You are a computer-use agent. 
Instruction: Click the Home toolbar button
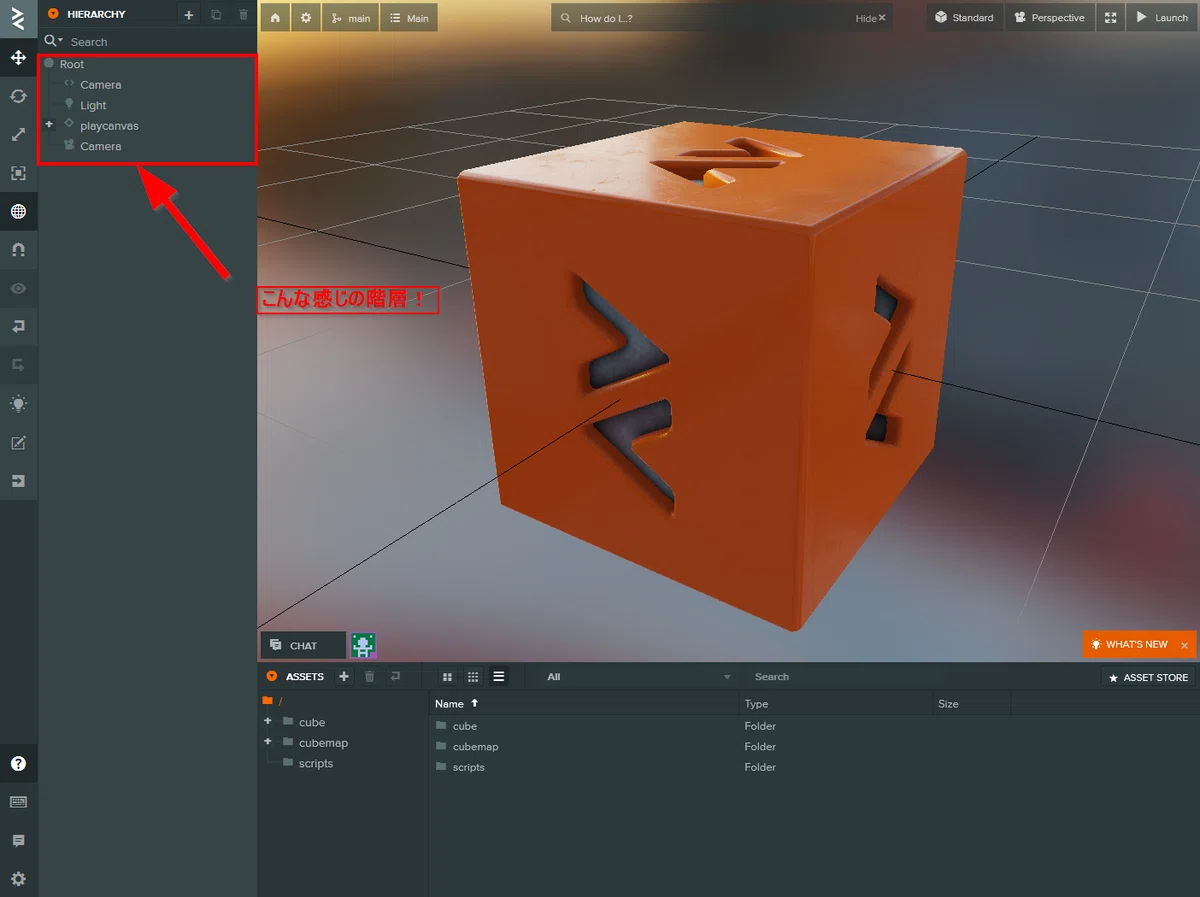(274, 18)
